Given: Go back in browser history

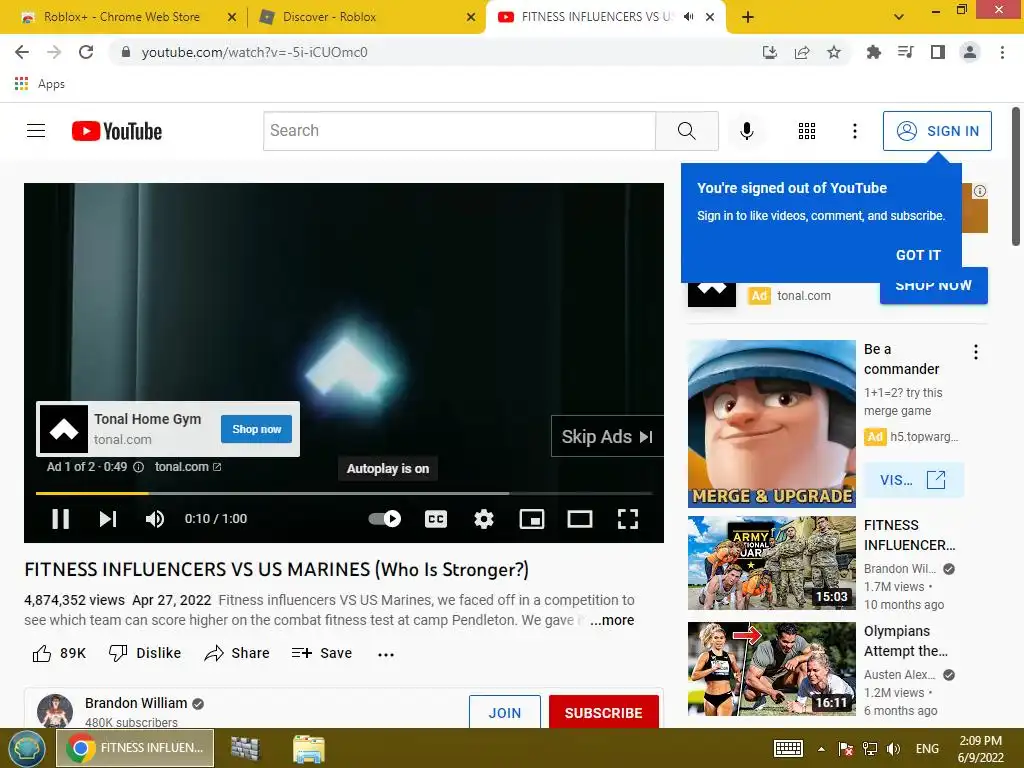Looking at the screenshot, I should point(22,52).
